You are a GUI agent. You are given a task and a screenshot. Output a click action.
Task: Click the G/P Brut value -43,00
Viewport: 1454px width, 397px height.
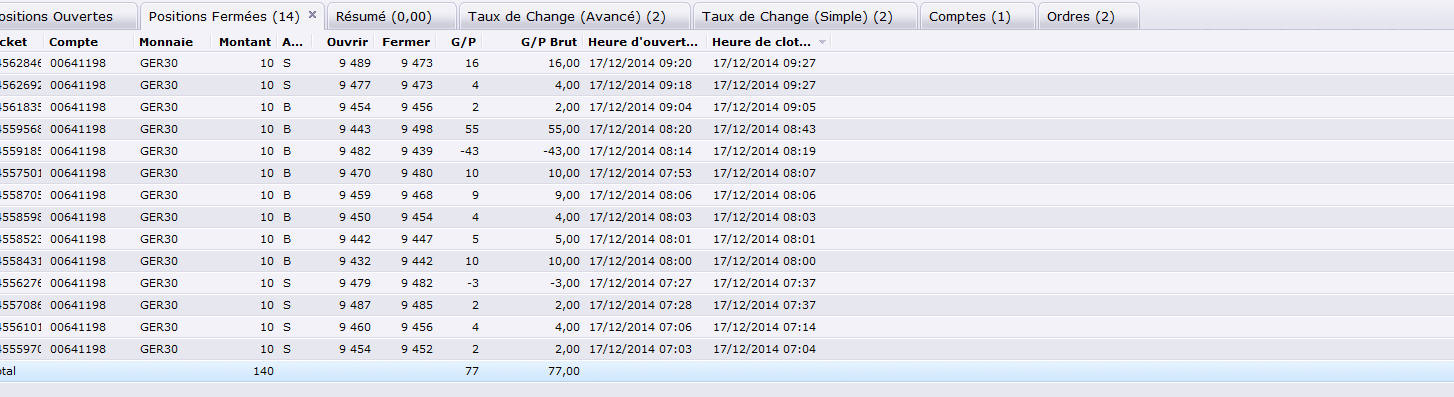tap(561, 151)
